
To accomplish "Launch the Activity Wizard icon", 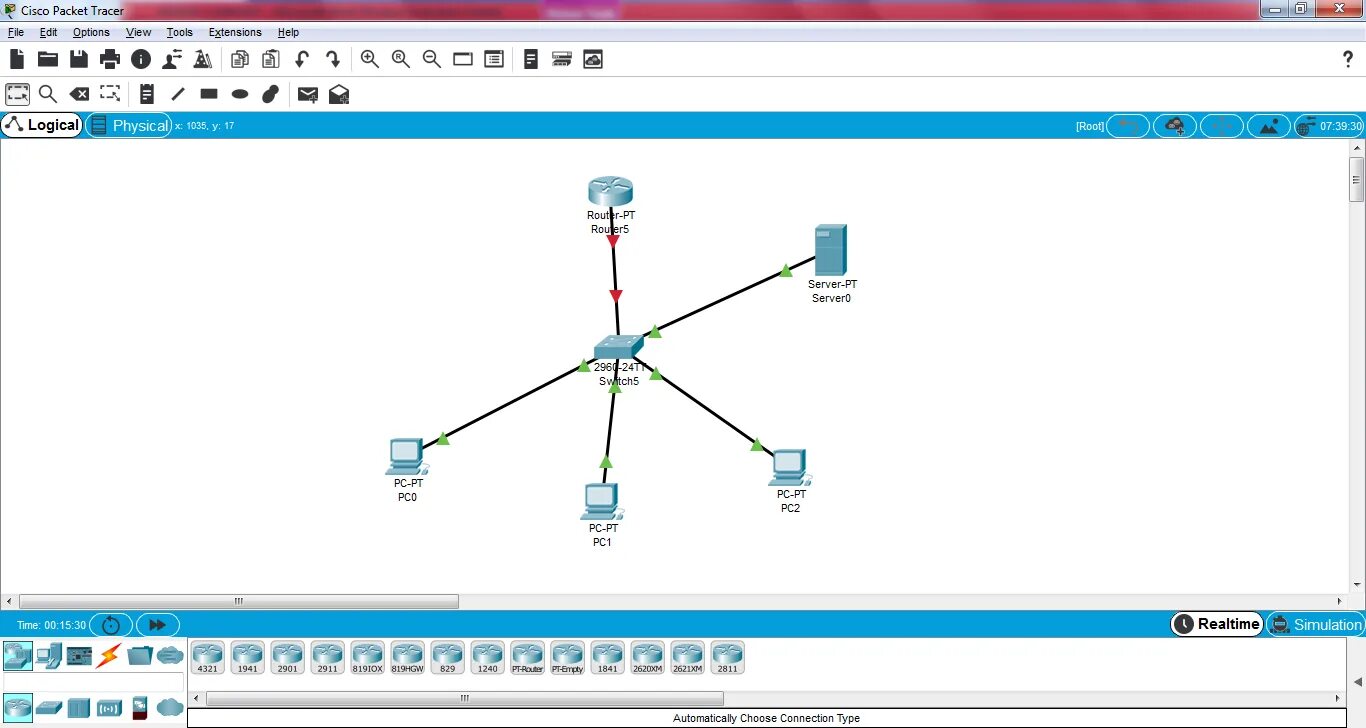I will pos(203,59).
